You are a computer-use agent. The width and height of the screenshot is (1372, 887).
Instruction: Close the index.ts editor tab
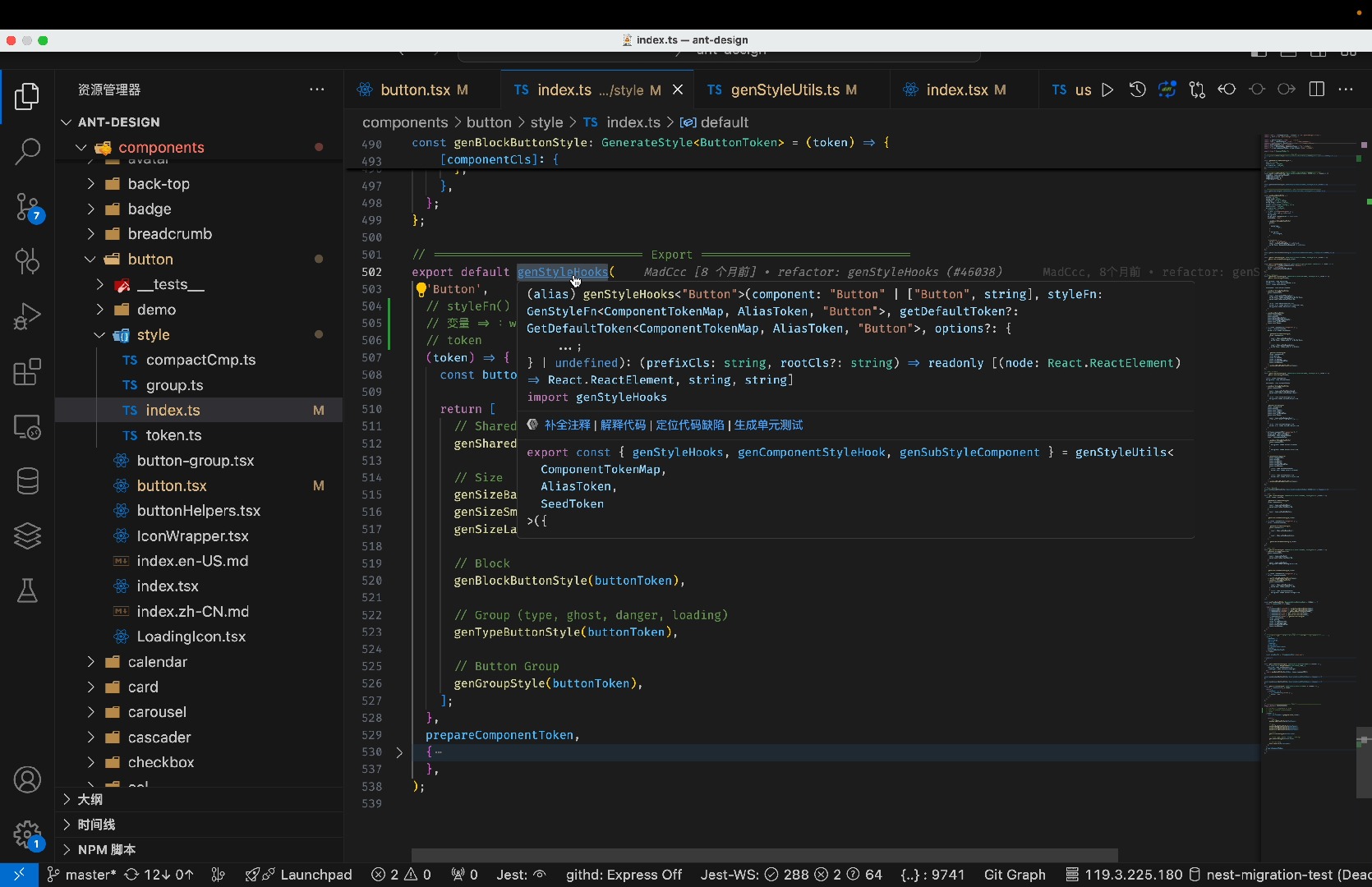[x=678, y=90]
